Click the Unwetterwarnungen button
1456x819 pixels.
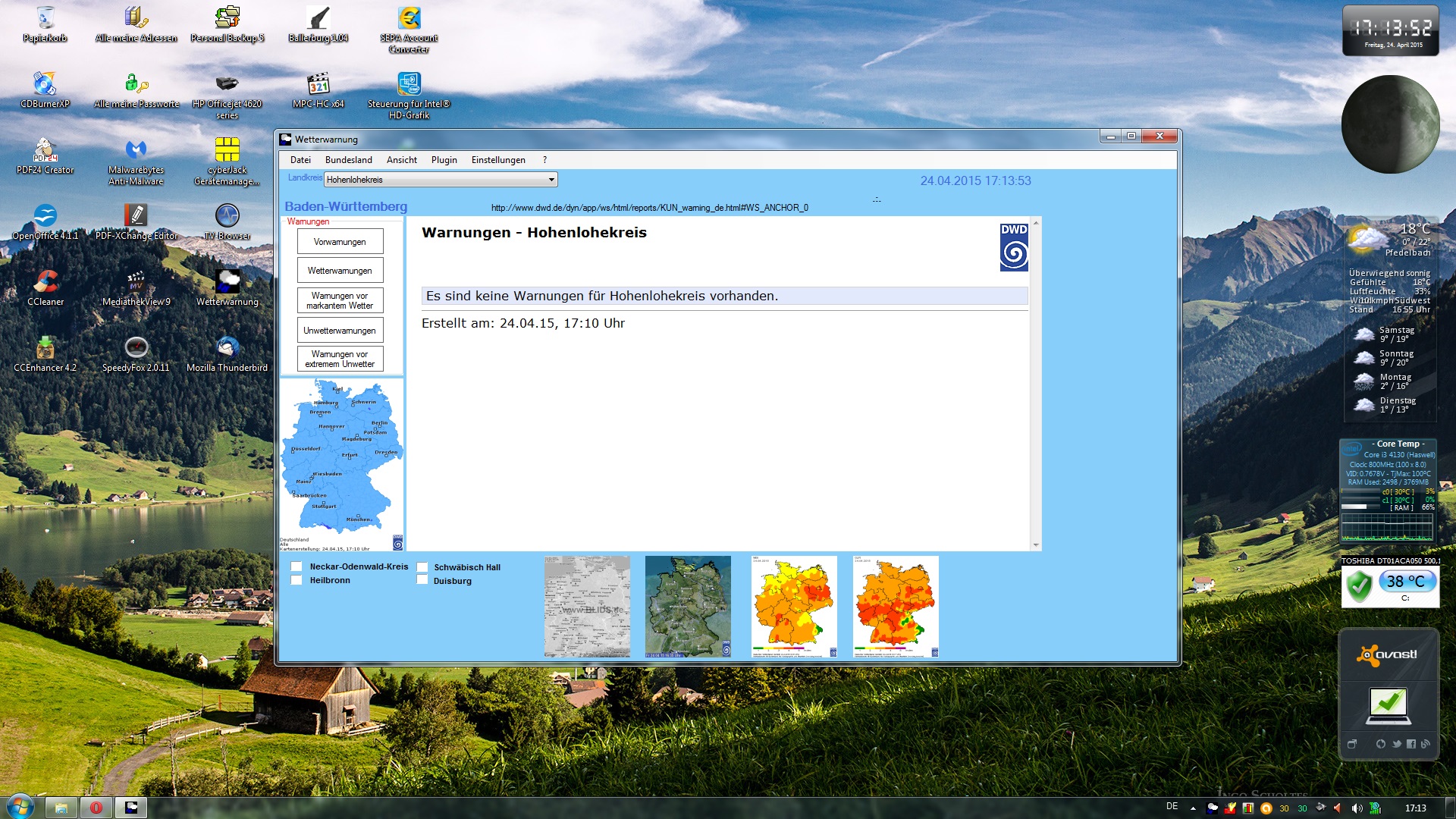pyautogui.click(x=340, y=331)
